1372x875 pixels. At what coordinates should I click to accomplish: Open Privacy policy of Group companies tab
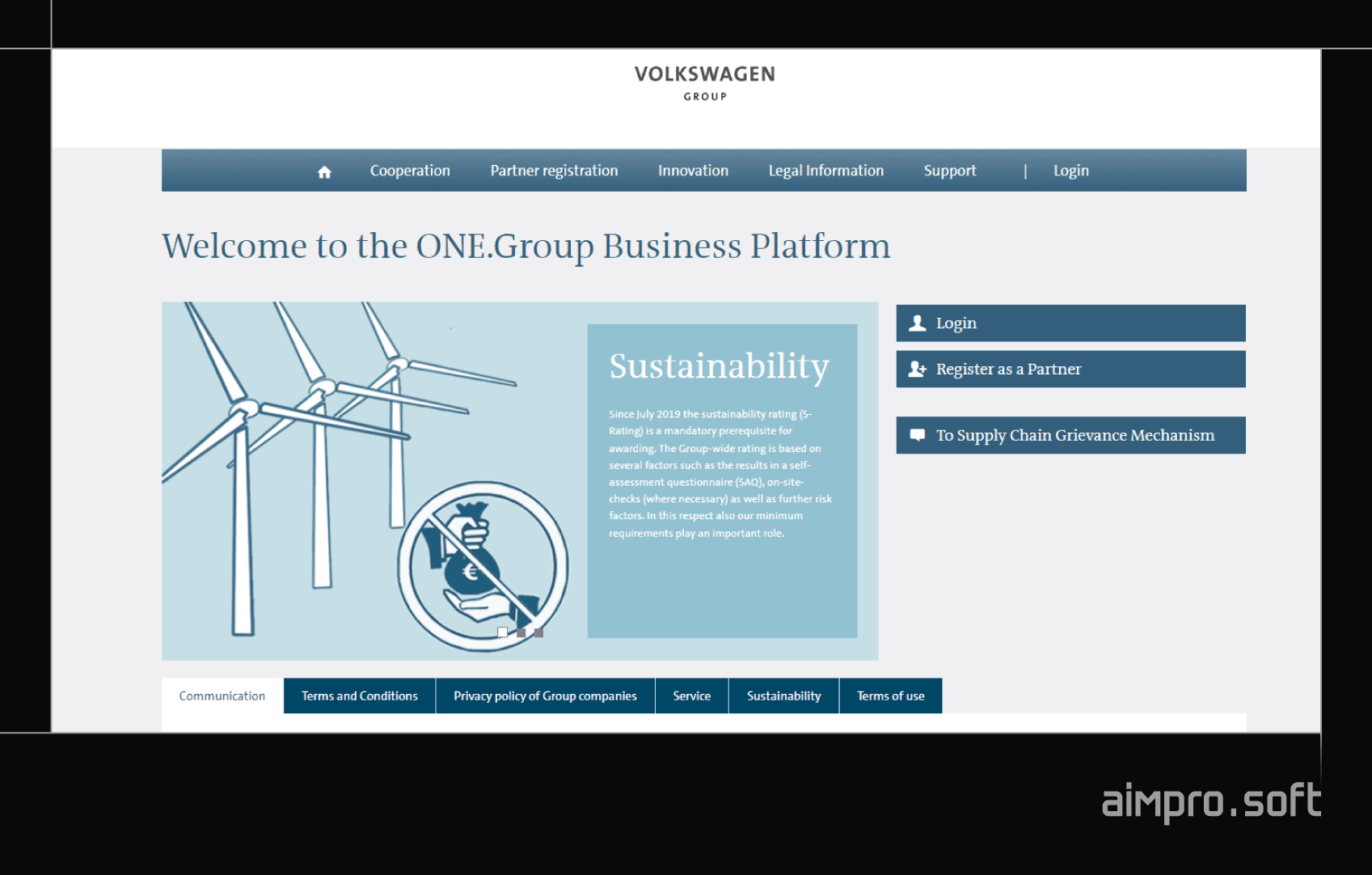[x=545, y=695]
